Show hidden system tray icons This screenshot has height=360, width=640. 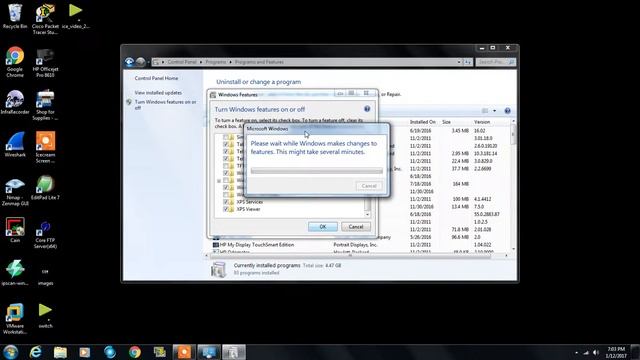point(576,353)
